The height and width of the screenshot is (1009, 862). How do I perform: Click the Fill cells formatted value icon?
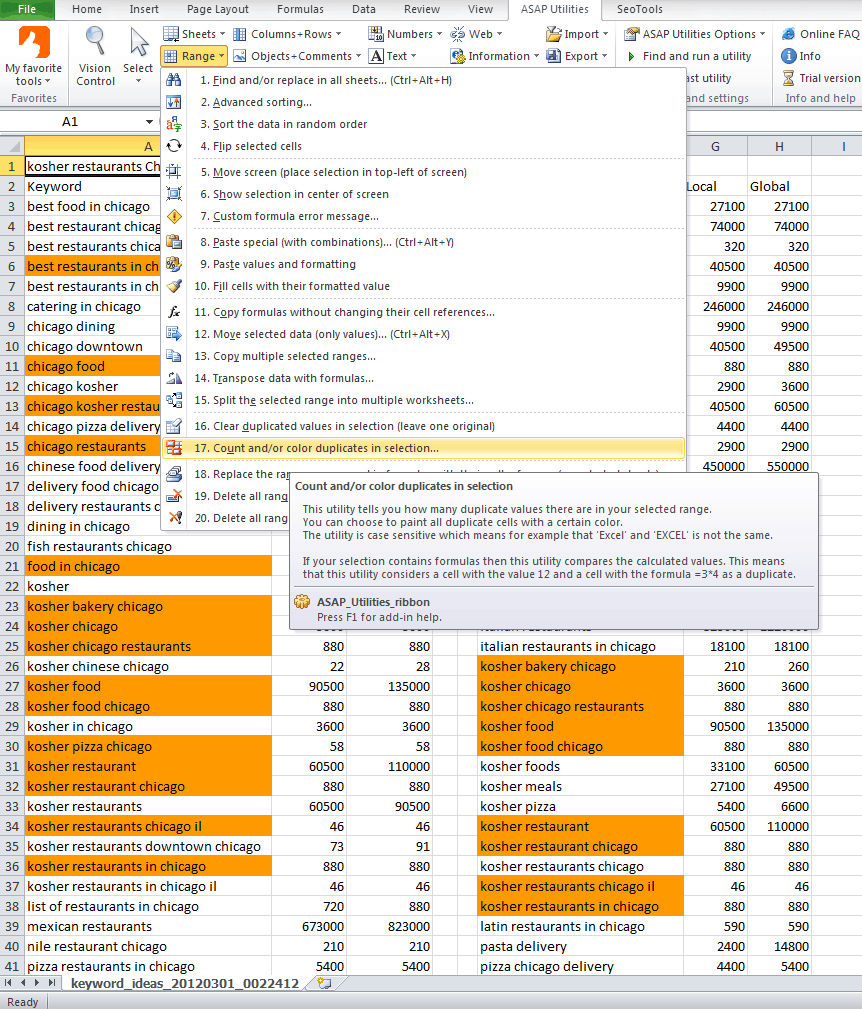tap(174, 286)
